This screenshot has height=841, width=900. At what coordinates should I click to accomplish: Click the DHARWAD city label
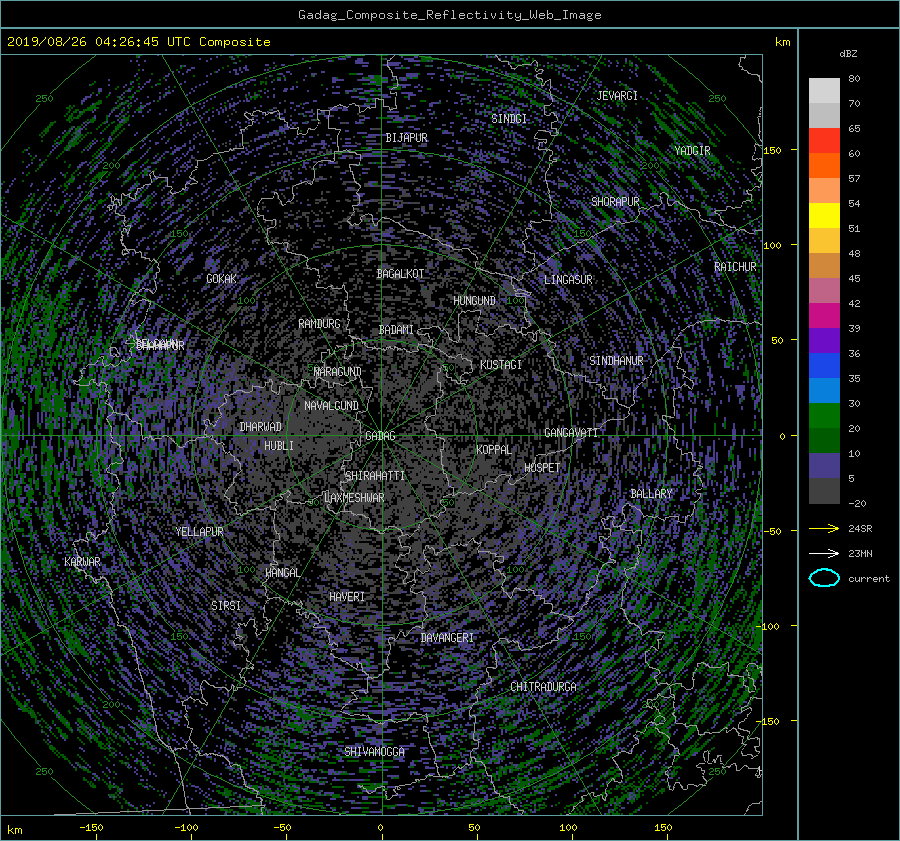tap(261, 427)
